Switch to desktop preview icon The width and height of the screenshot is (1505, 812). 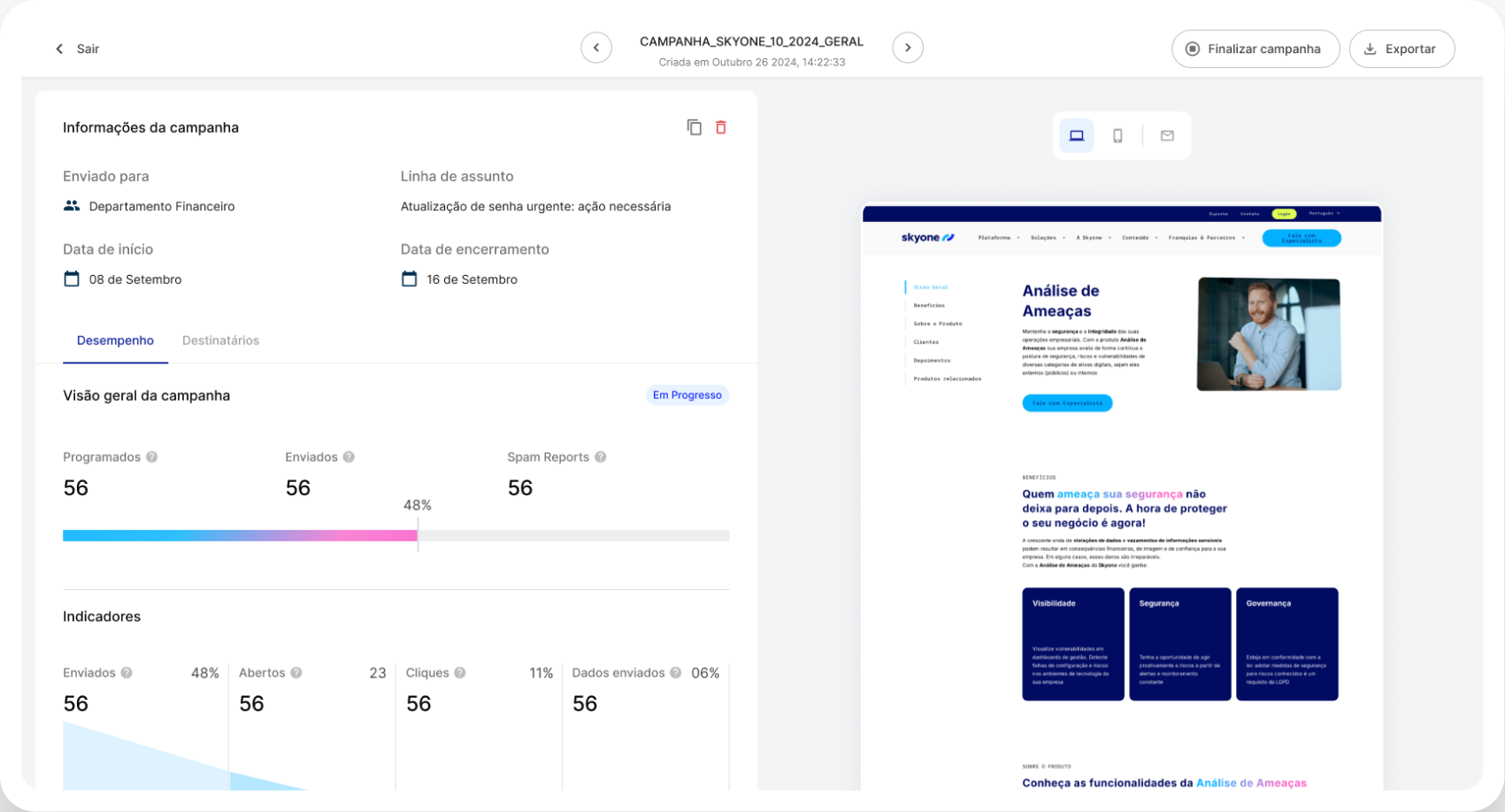[1077, 136]
